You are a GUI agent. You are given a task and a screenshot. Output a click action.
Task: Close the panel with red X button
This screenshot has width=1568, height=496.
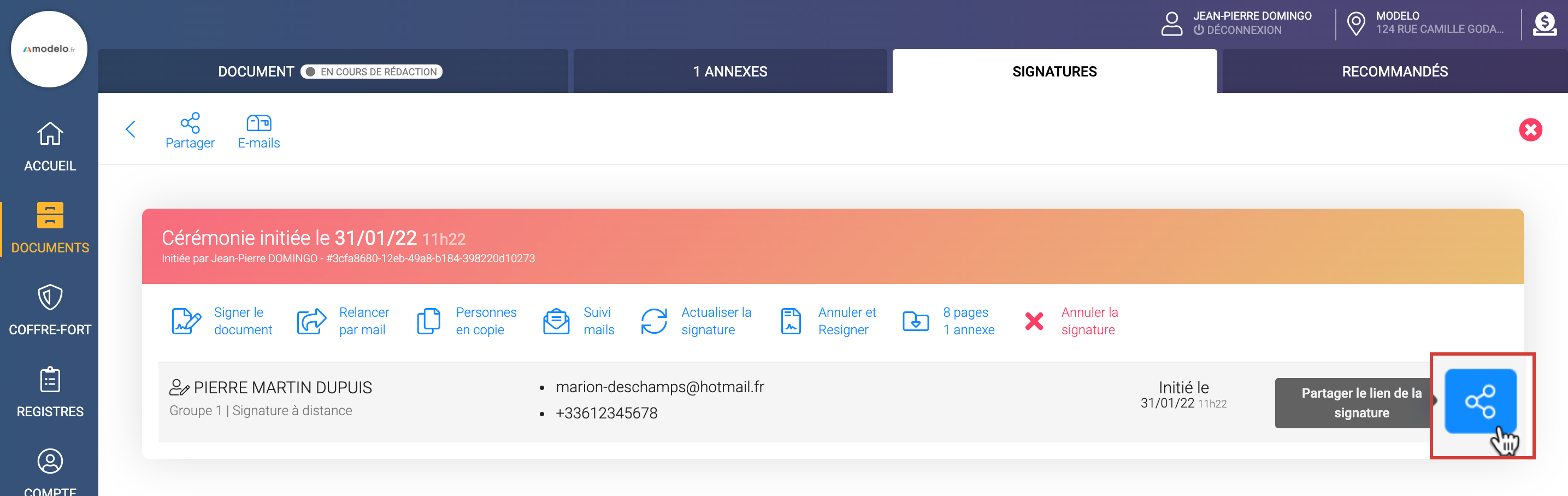point(1530,129)
